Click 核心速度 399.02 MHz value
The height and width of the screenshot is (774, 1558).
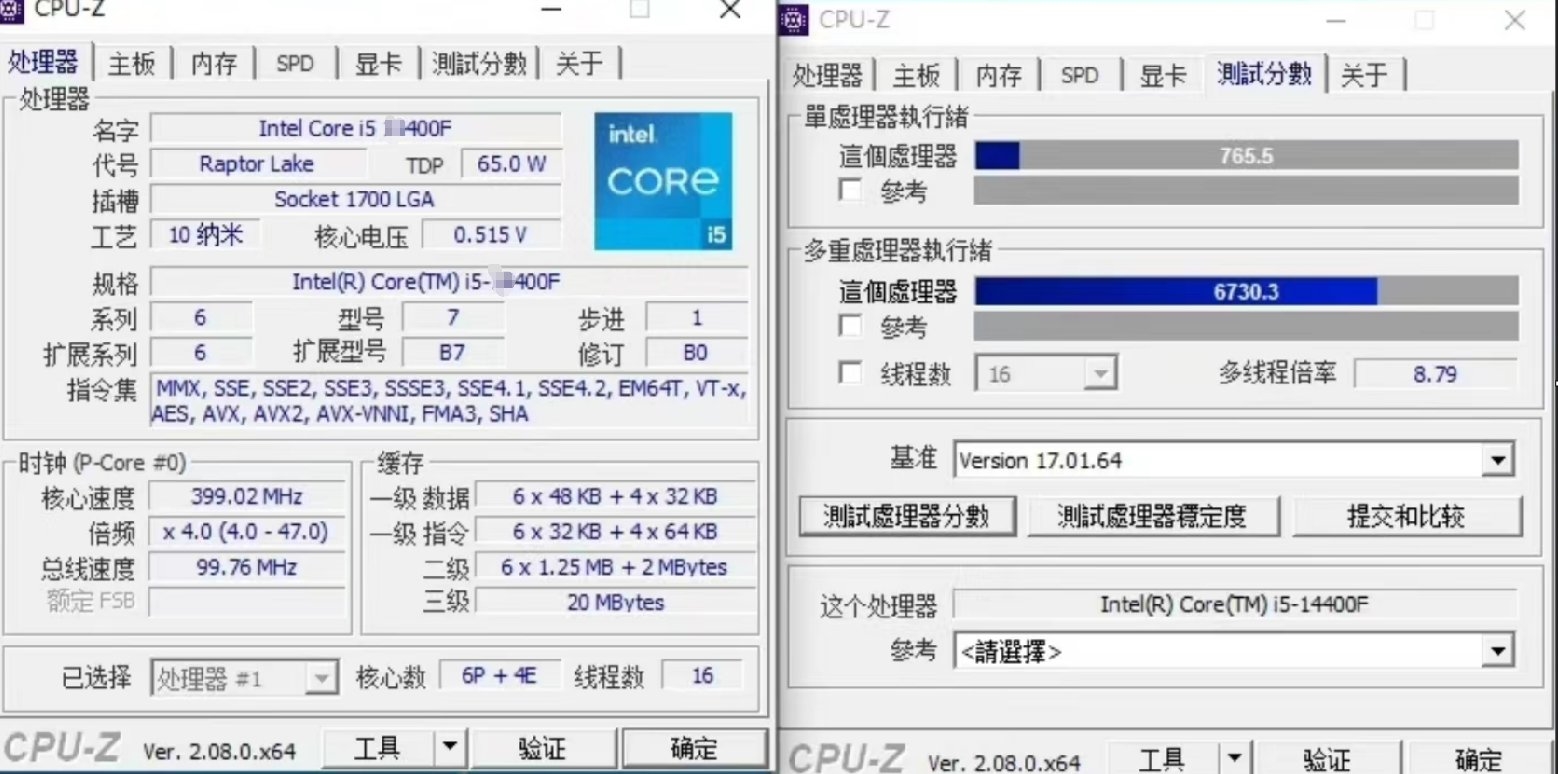(x=247, y=496)
